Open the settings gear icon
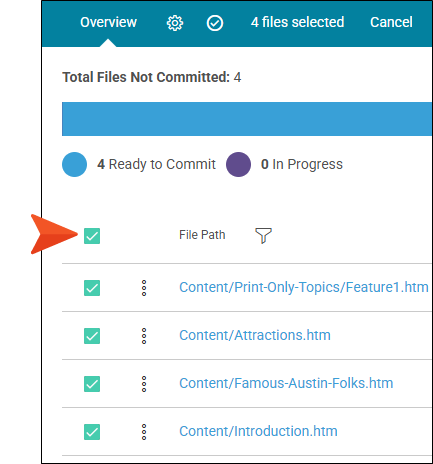Image resolution: width=433 pixels, height=464 pixels. pos(175,23)
